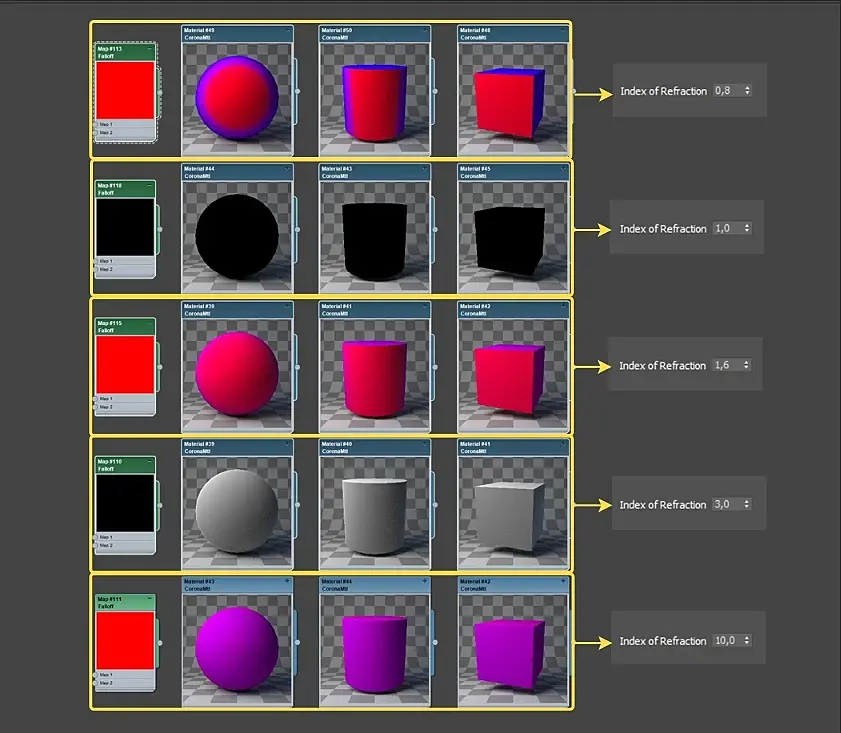Viewport: 841px width, 733px height.
Task: Click spinner arrows next to IOR value 1,6
Action: click(746, 365)
